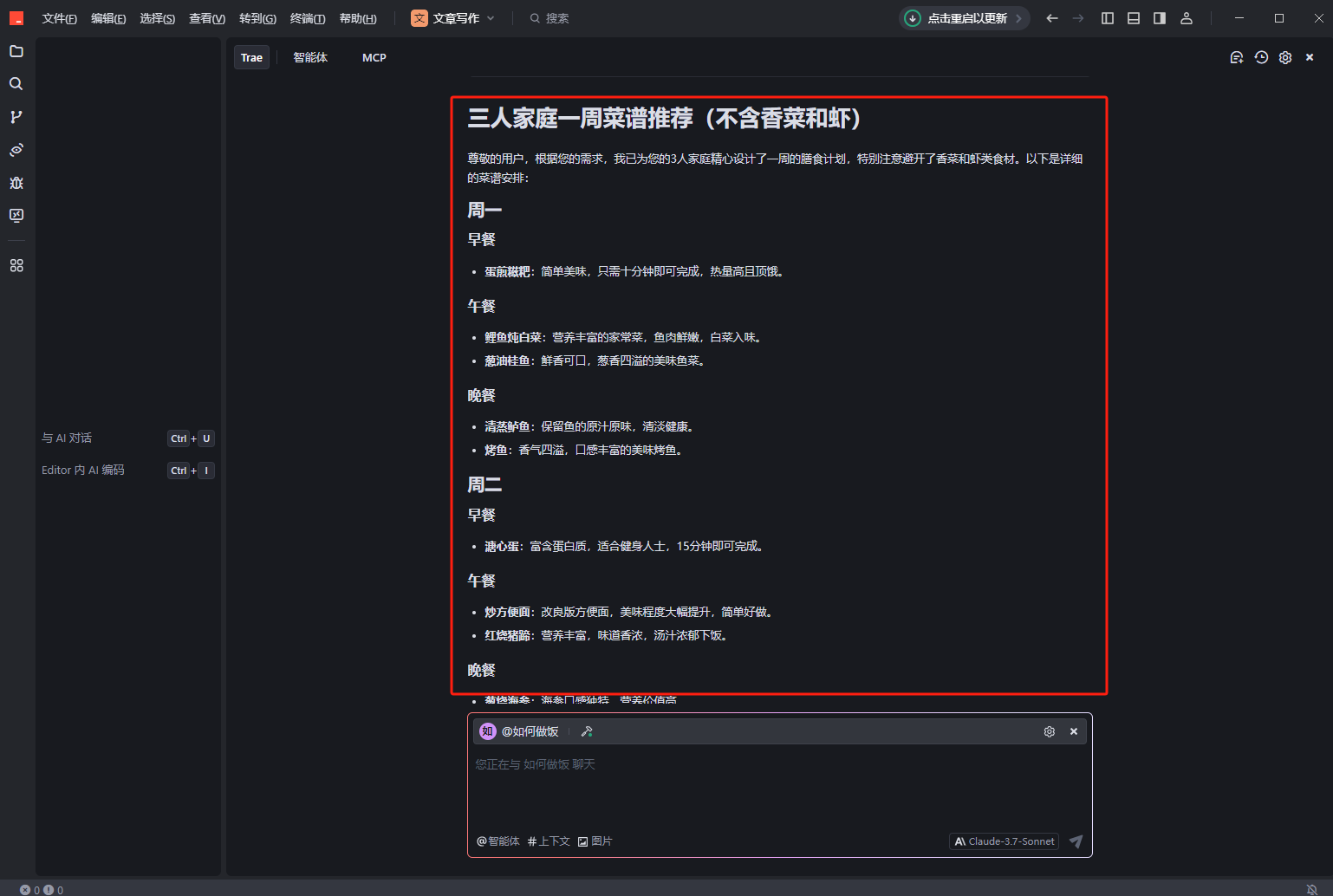Open the Source Control branch icon

coord(16,117)
